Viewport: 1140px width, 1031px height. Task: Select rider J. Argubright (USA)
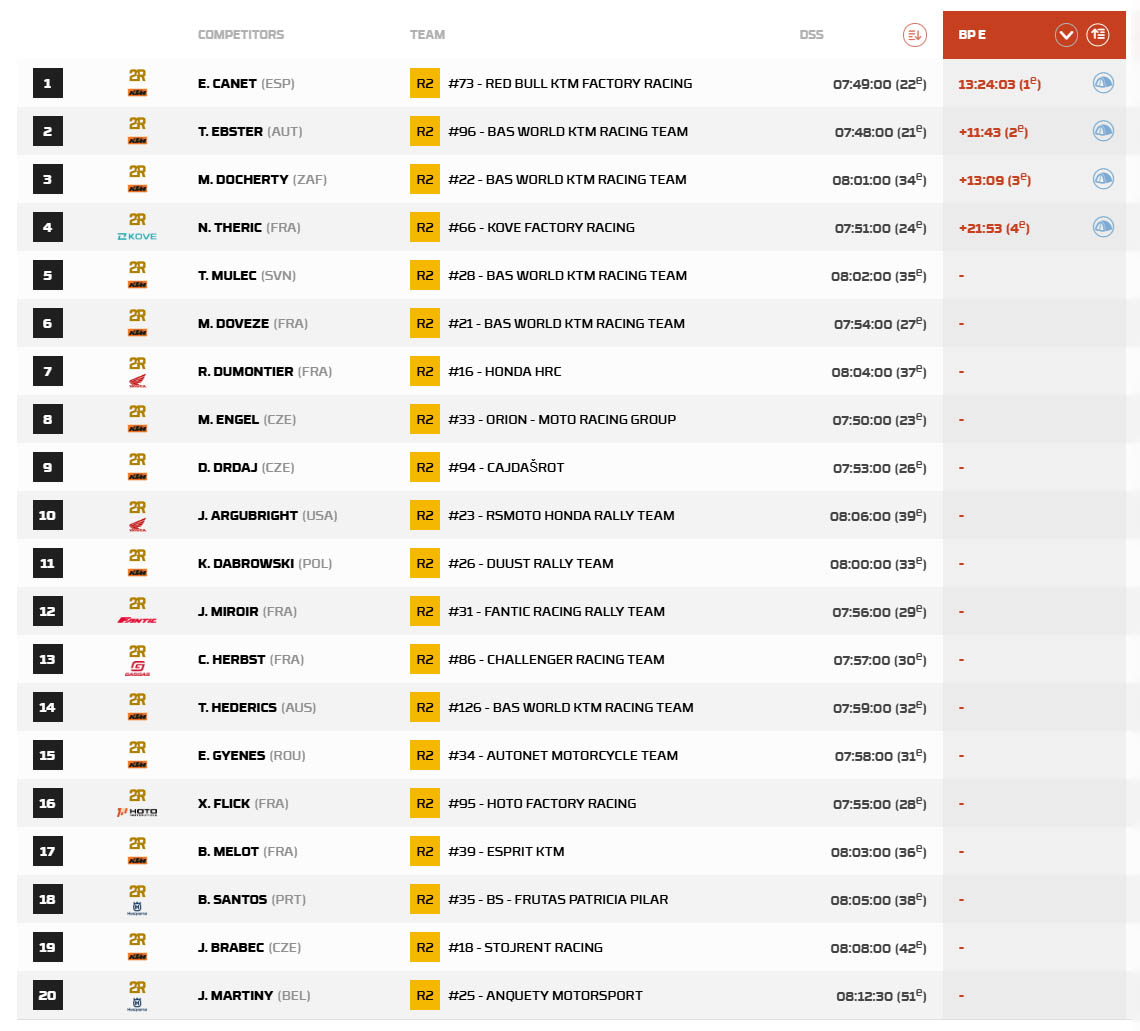(x=248, y=516)
